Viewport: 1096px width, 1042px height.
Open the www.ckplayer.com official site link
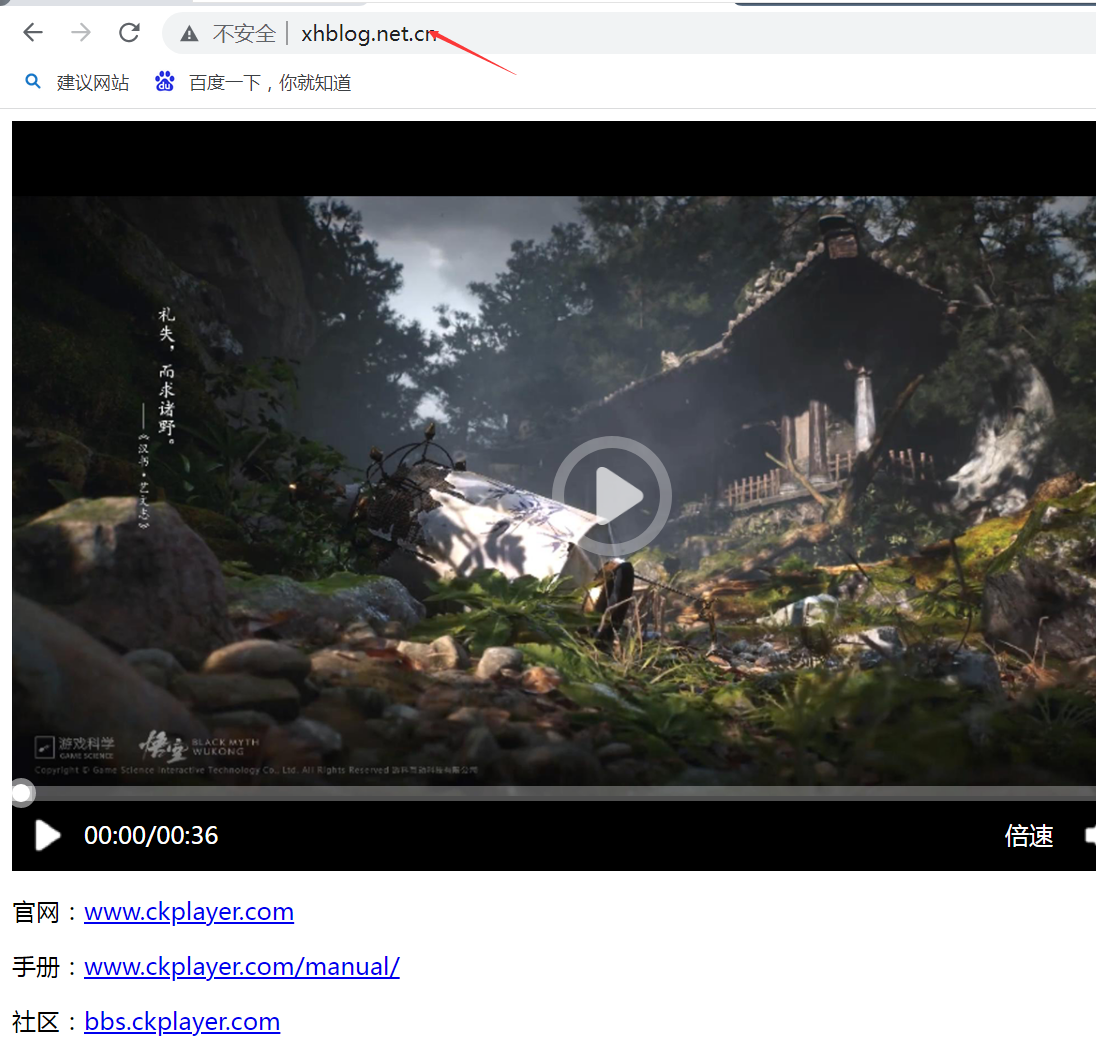click(189, 911)
